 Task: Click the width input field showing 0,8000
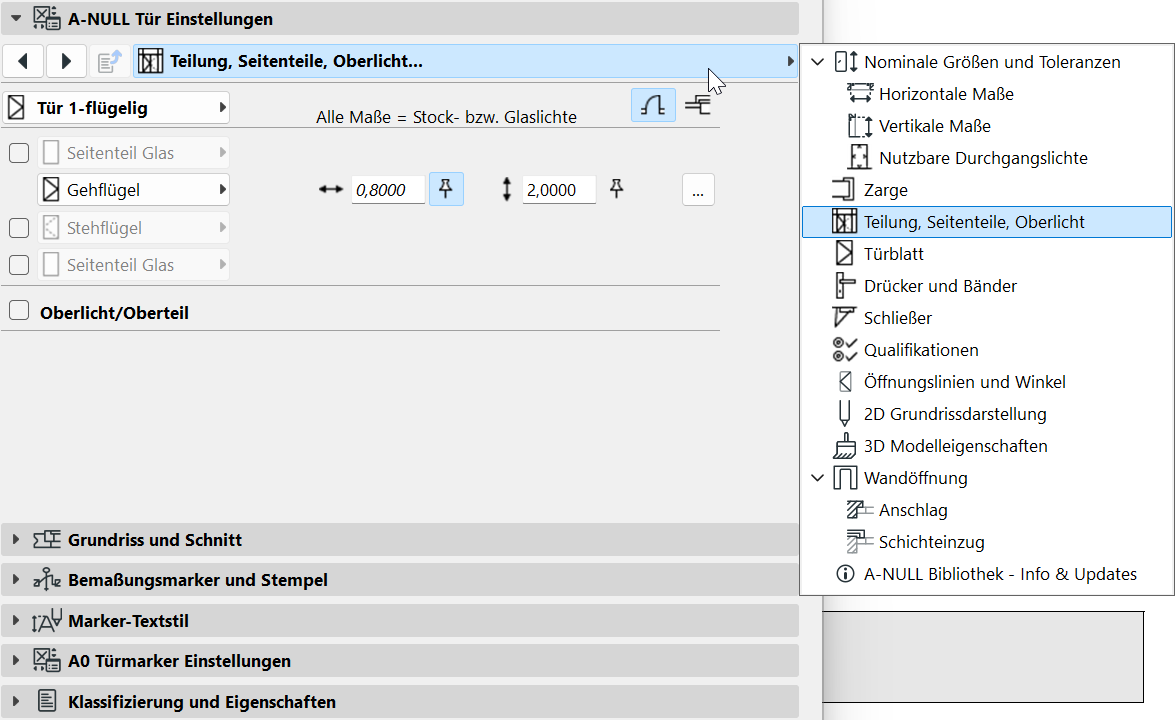[387, 190]
